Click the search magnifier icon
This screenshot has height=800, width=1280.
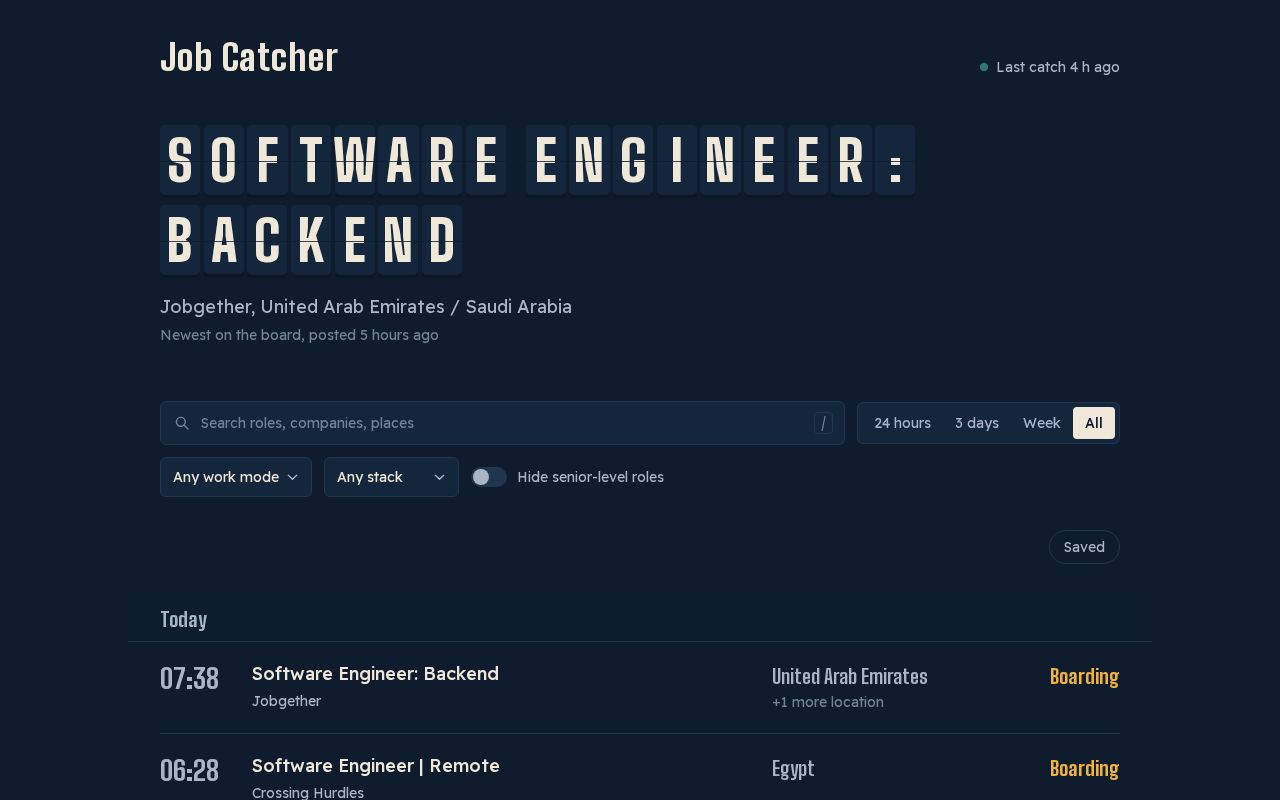coord(182,423)
